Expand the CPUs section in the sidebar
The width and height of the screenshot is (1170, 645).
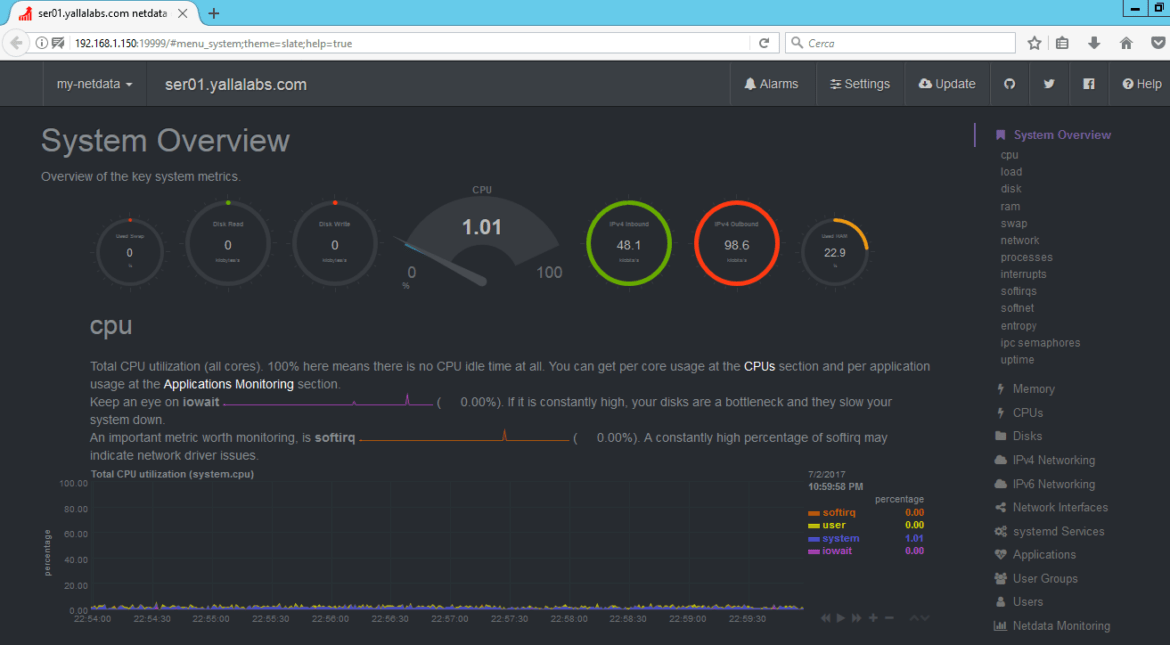click(x=1028, y=412)
